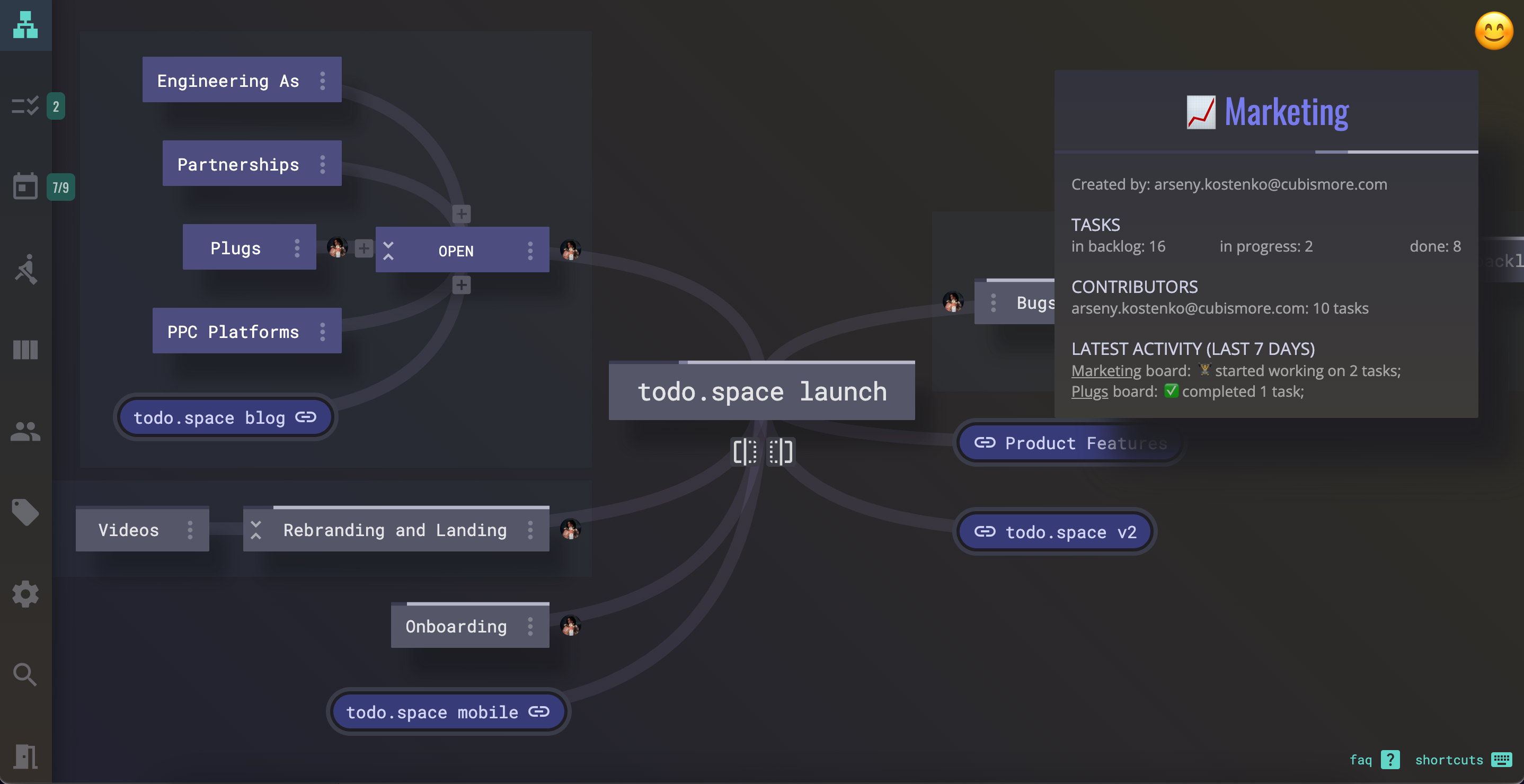Viewport: 1524px width, 784px height.
Task: Click the avatar beside Rebranding and Landing
Action: coord(570,529)
